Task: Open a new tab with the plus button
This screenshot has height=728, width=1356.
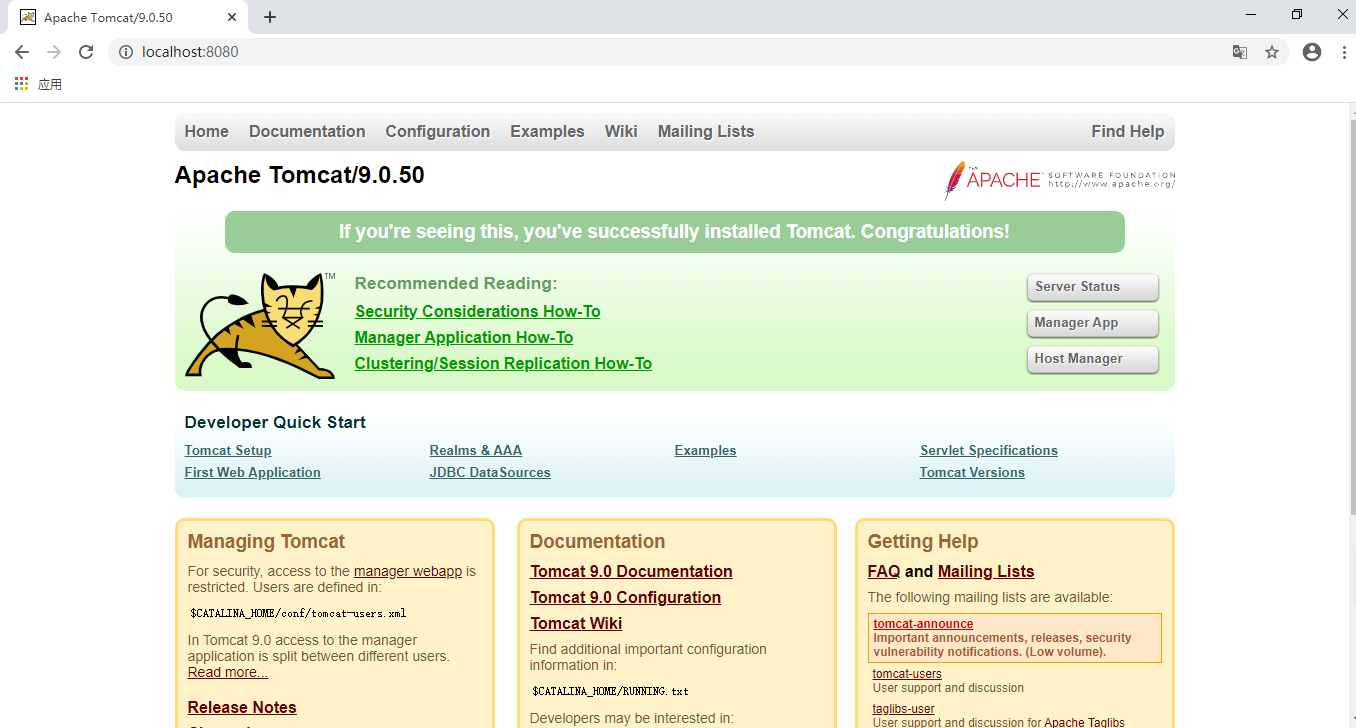Action: click(x=270, y=17)
